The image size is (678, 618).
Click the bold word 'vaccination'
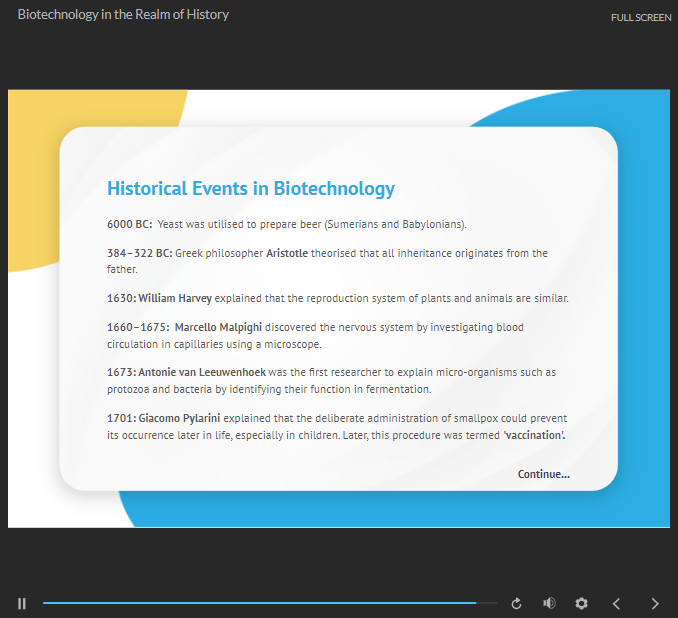535,435
